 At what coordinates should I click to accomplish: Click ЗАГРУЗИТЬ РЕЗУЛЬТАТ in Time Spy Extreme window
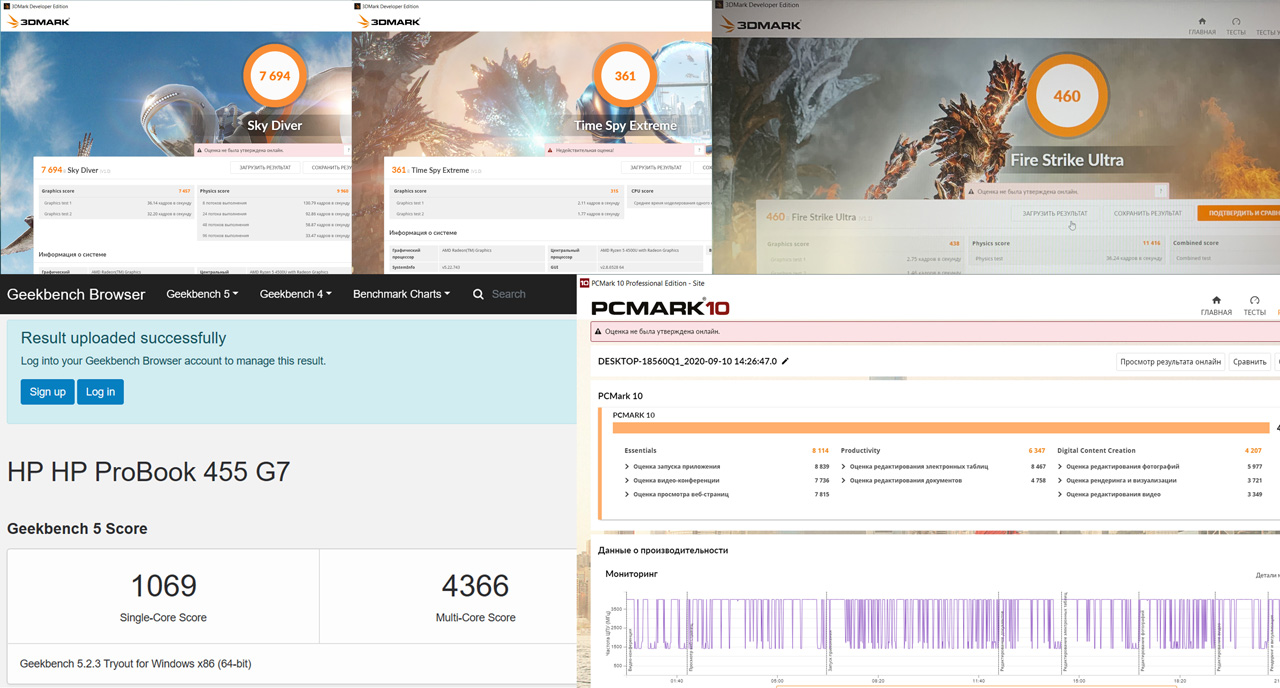656,167
